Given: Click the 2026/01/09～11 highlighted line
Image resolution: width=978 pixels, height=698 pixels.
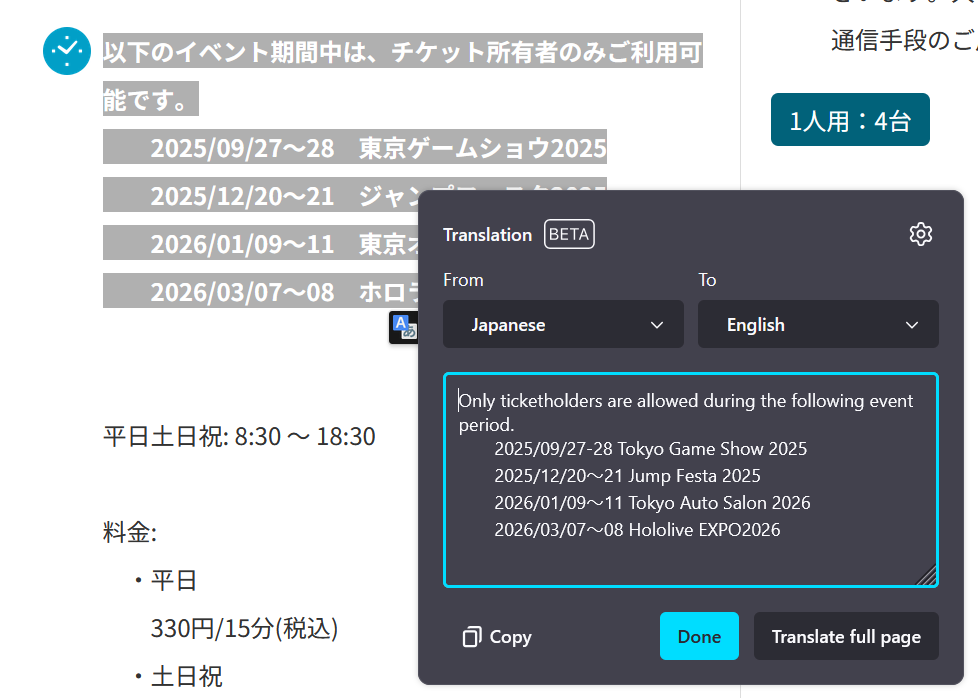Looking at the screenshot, I should 262,243.
